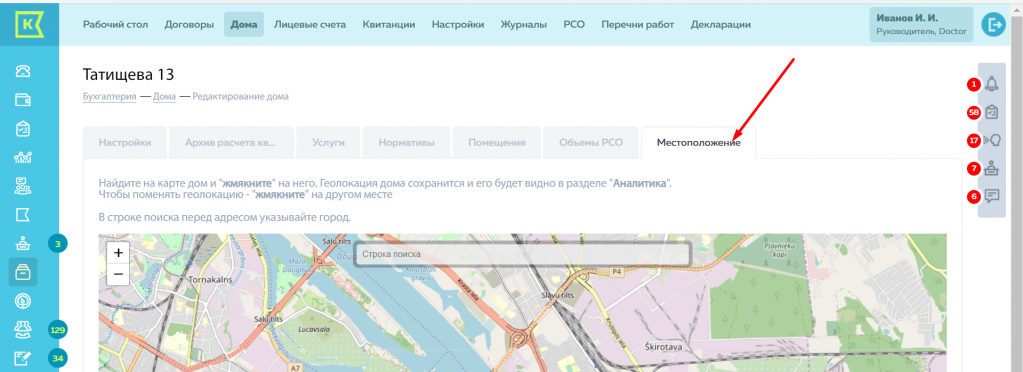
Task: Open the right panel tasks clipboard icon
Action: [x=992, y=112]
